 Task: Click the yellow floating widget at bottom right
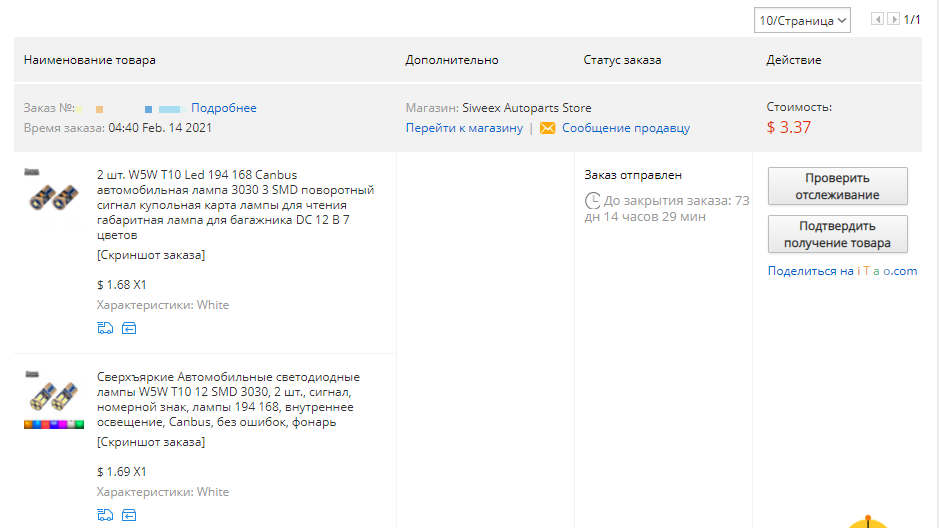pos(868,521)
